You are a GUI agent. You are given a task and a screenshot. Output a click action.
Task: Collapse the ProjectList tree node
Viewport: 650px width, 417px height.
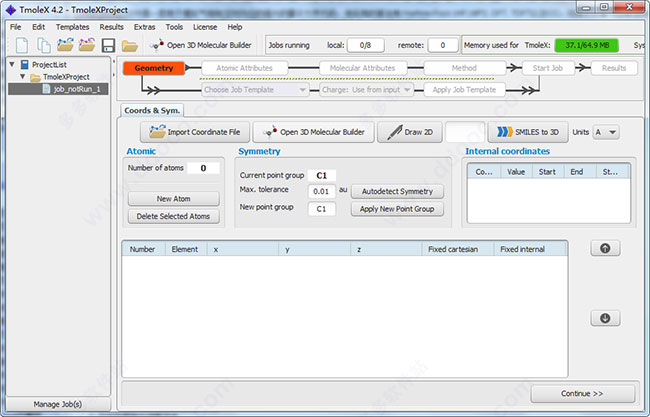[x=12, y=65]
